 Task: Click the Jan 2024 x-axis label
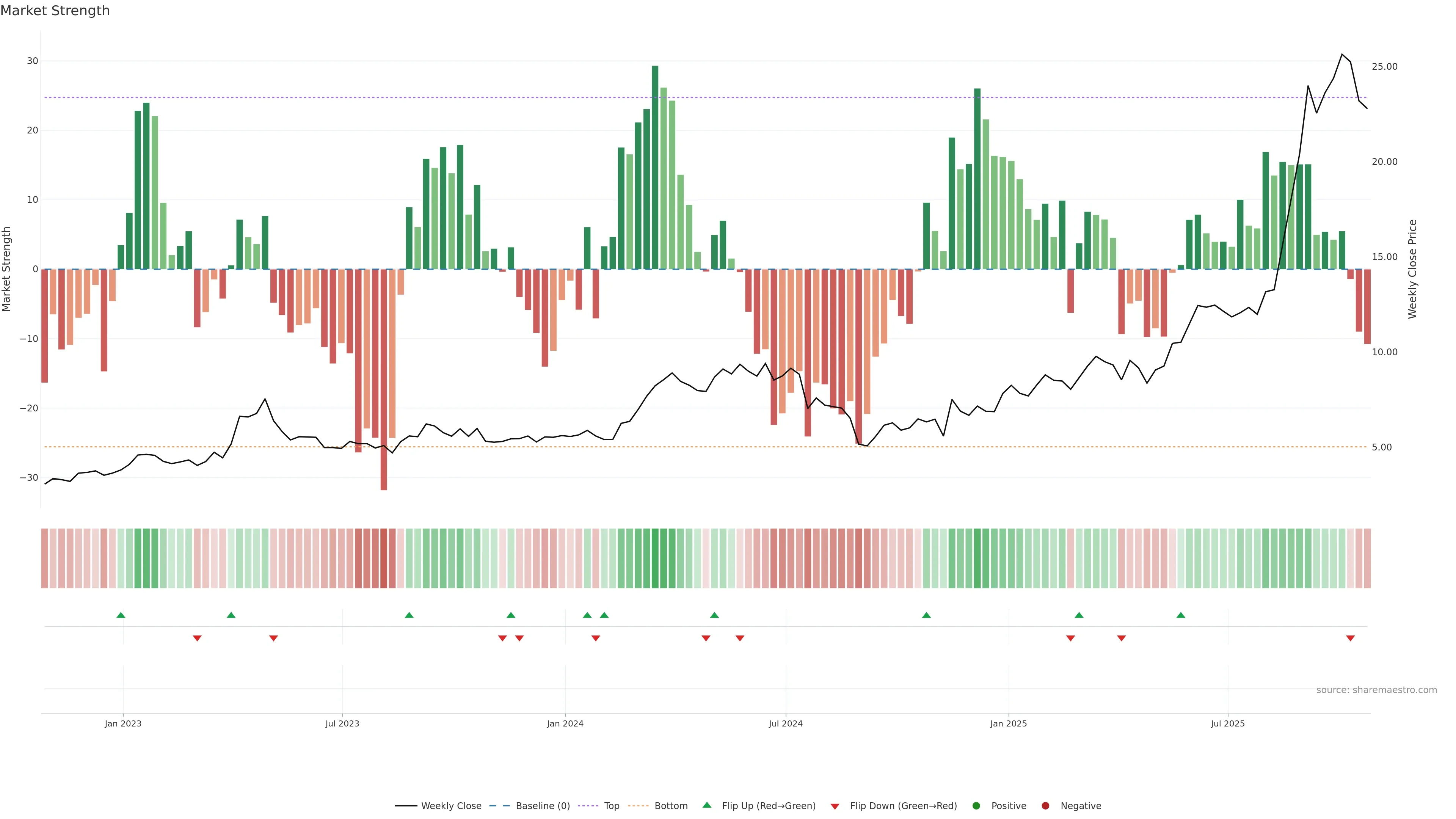pos(565,723)
